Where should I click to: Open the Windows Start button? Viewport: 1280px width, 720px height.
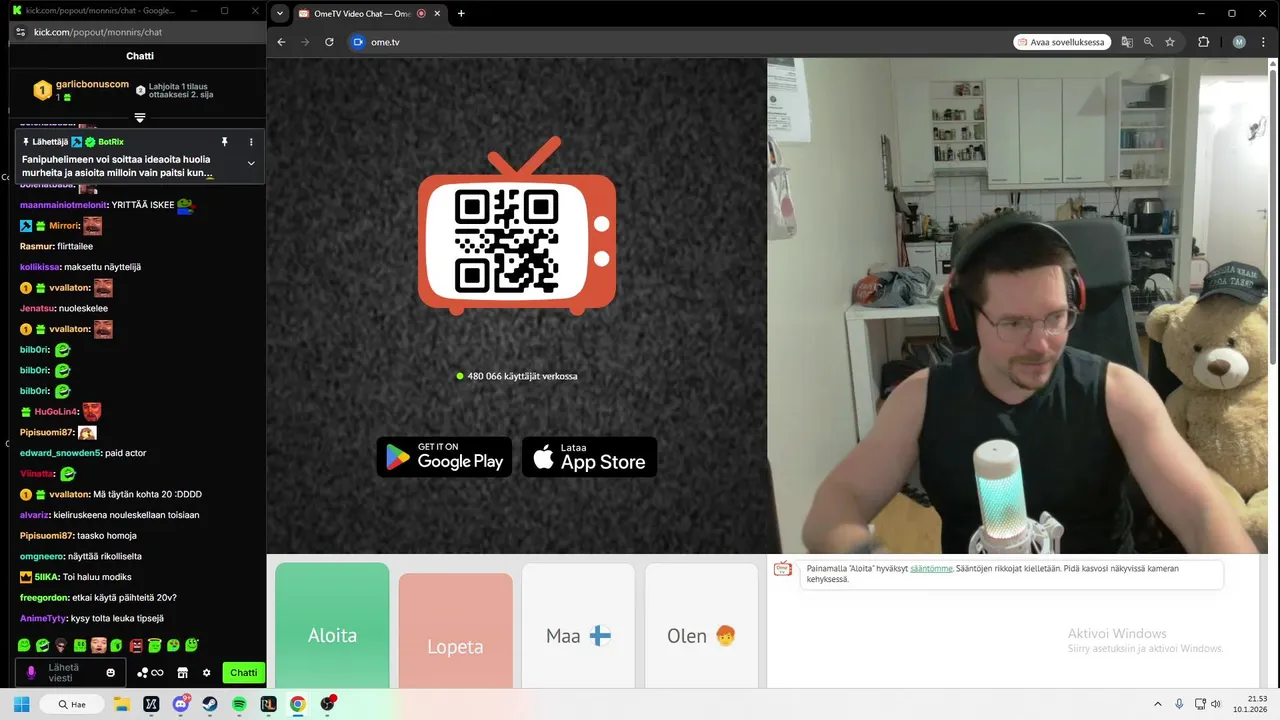(21, 704)
